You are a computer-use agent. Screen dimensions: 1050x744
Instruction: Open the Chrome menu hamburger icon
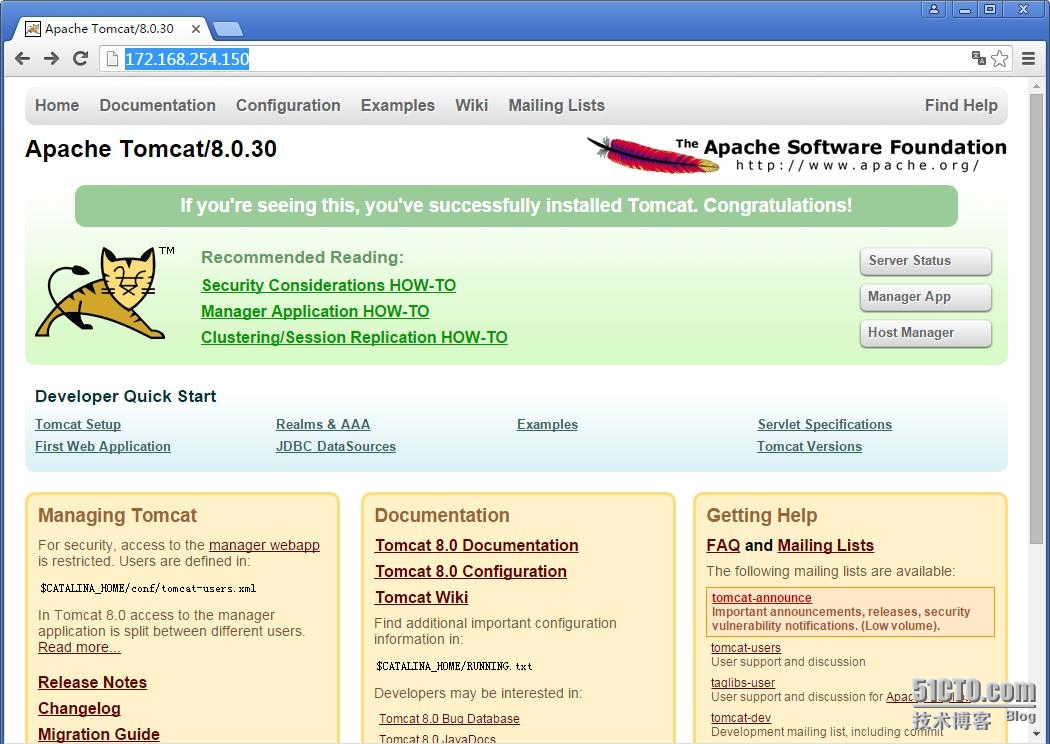coord(1029,59)
